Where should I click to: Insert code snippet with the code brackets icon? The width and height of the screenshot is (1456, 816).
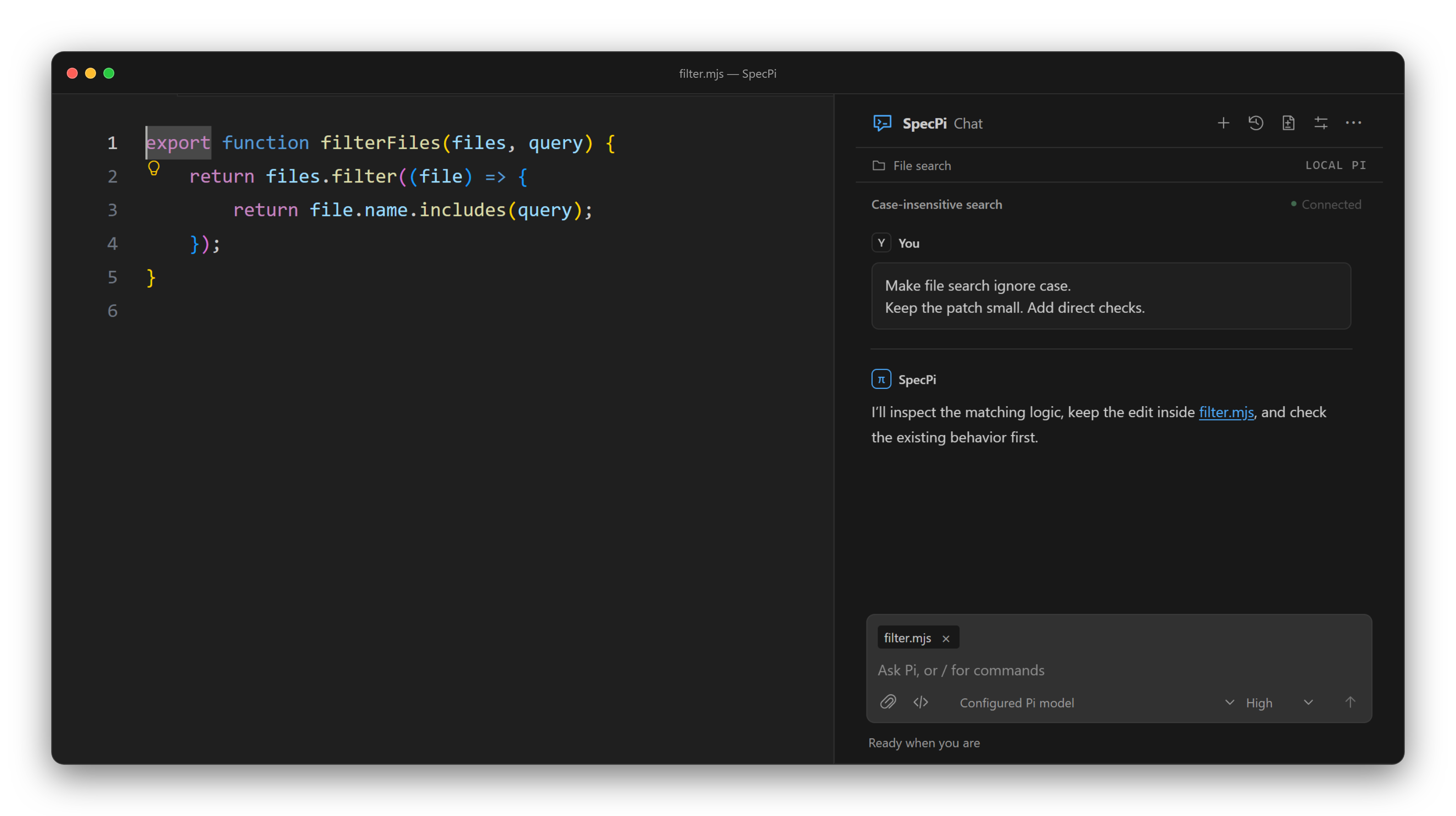click(921, 703)
